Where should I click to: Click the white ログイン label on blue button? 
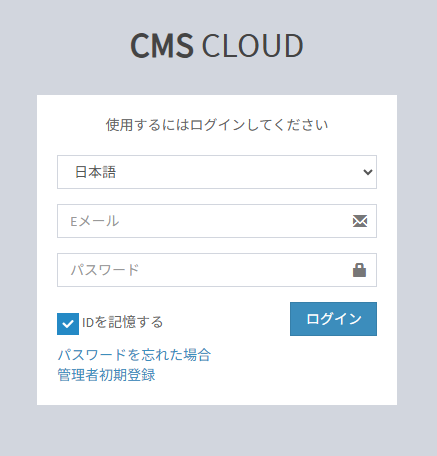click(x=334, y=319)
